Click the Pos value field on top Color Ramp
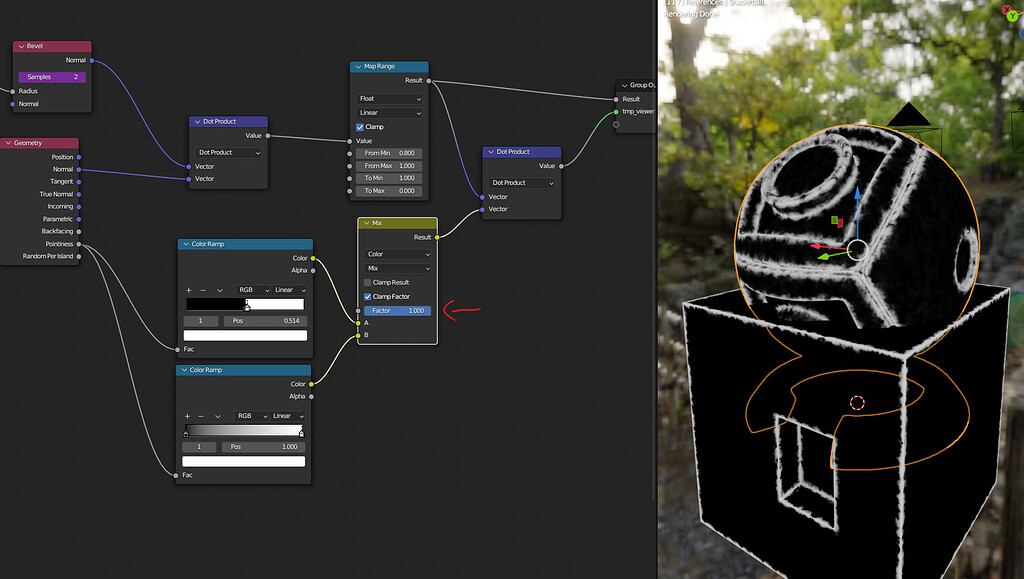 (265, 320)
